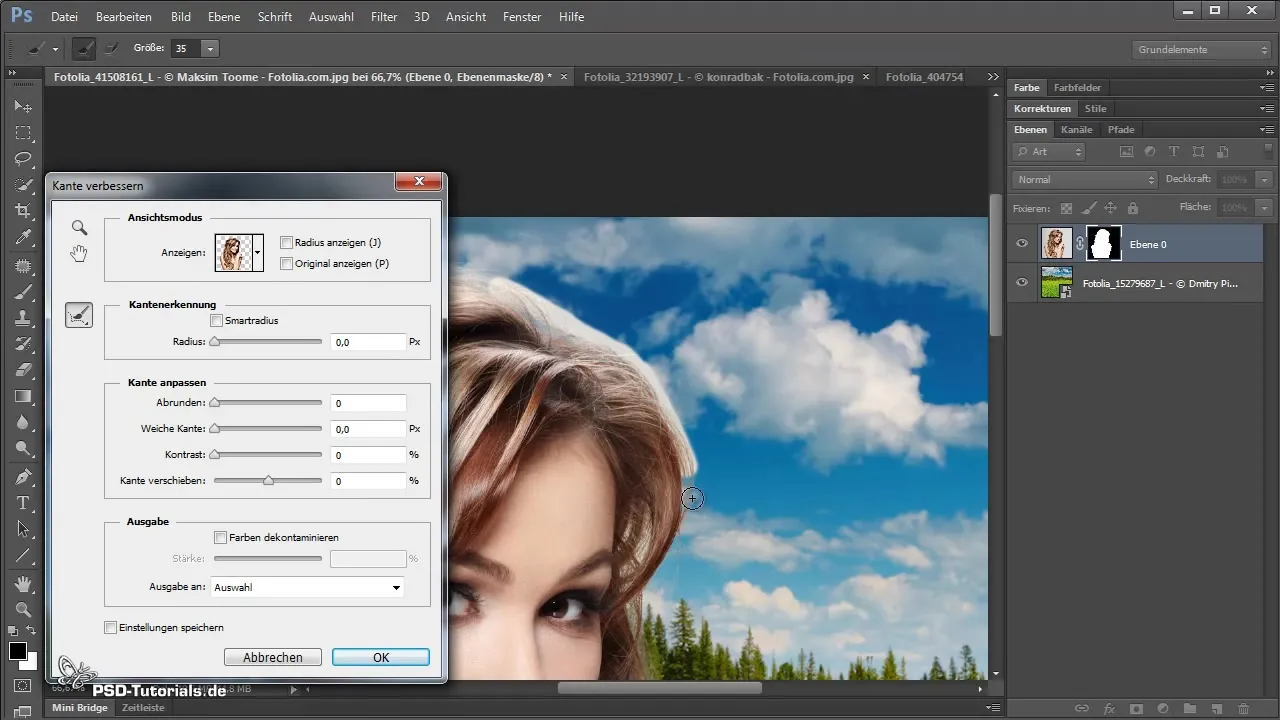Select the Zoom tool in Kante verbessern dialog
Viewport: 1280px width, 720px height.
click(79, 228)
